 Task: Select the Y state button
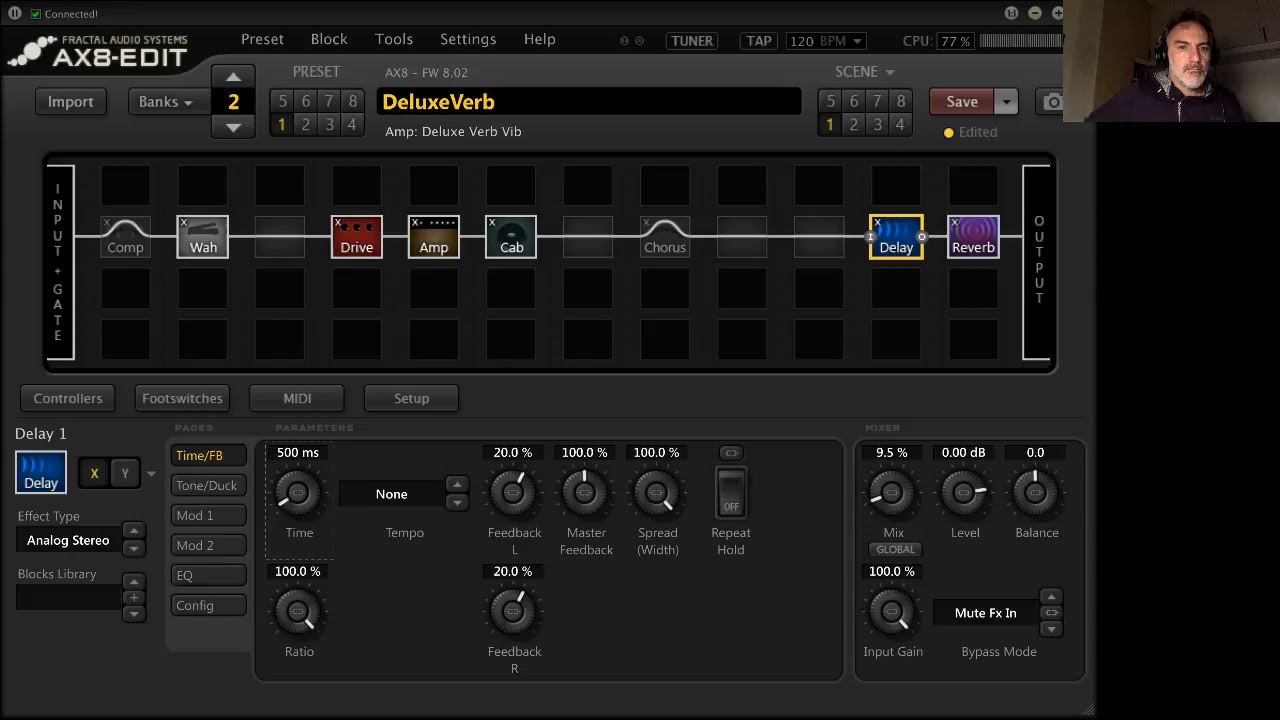click(x=125, y=473)
